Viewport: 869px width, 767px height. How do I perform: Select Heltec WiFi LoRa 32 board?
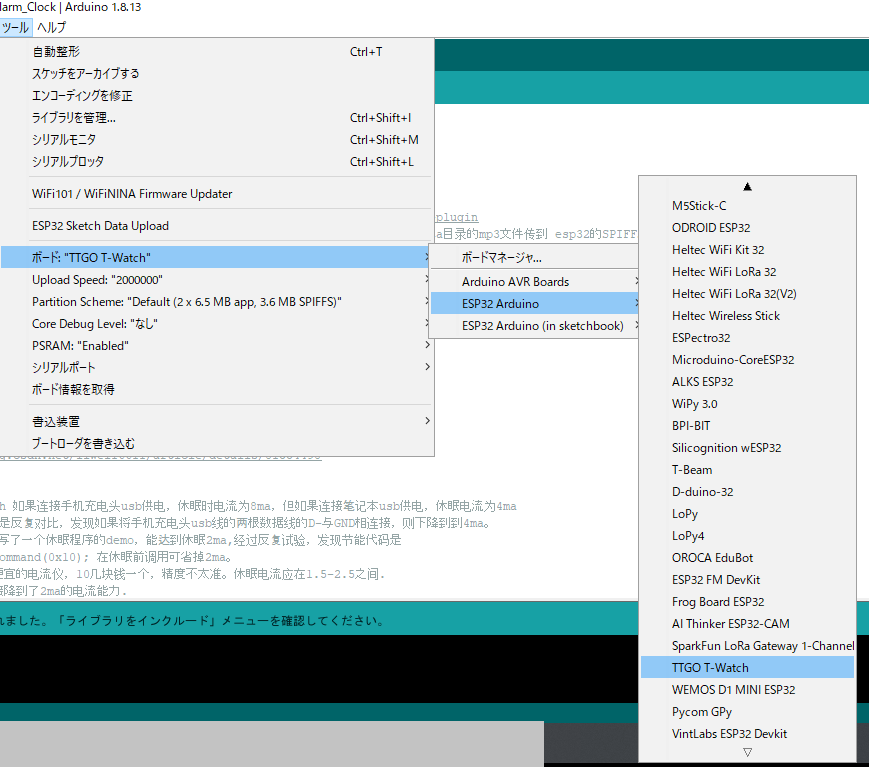[747, 272]
